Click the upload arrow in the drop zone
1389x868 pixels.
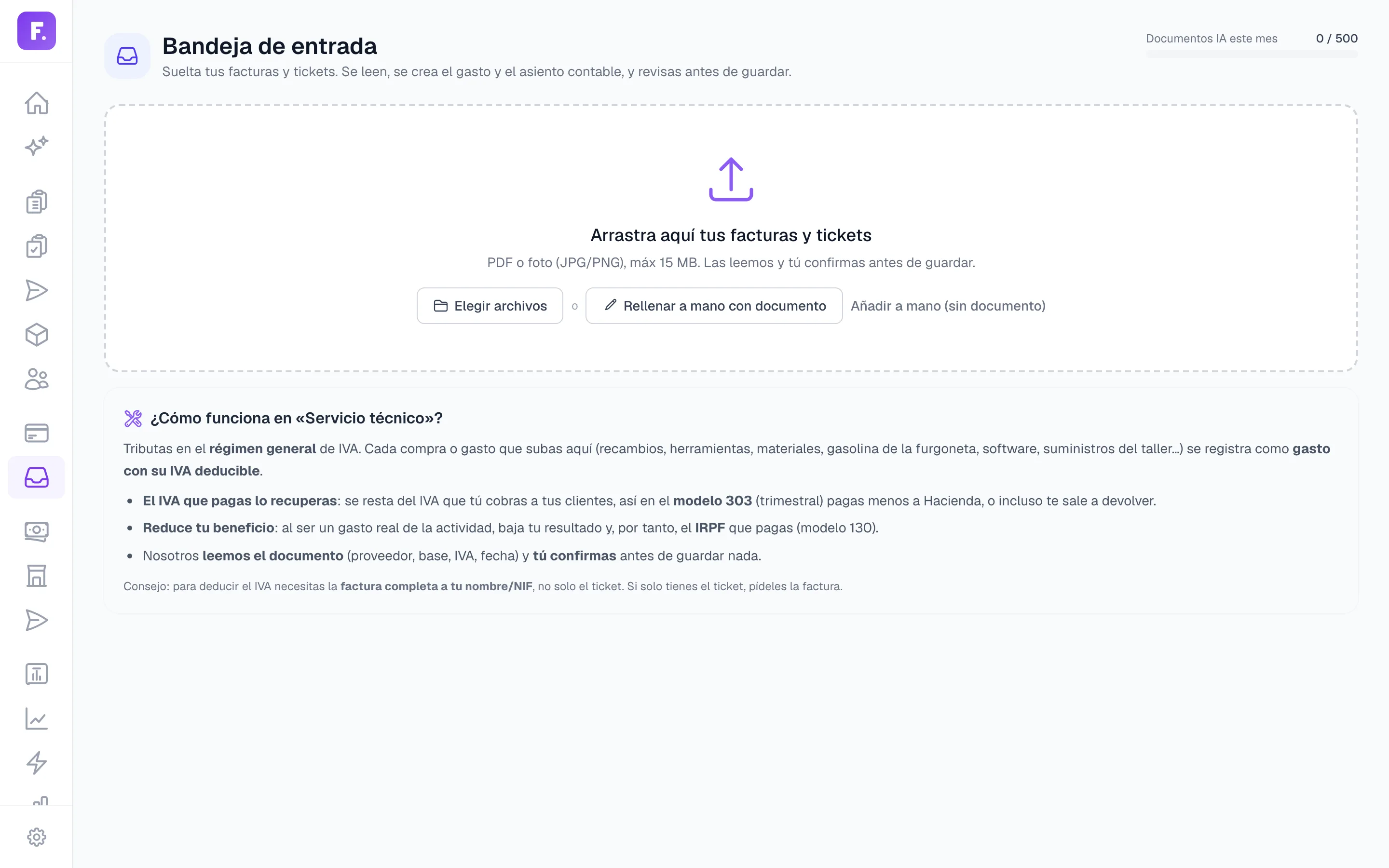731,179
